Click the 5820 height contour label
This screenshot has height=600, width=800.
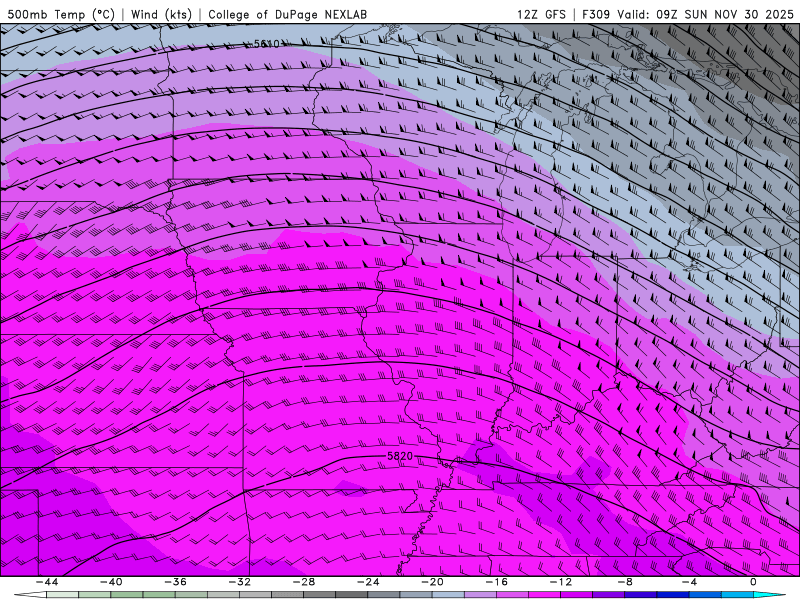pos(400,456)
